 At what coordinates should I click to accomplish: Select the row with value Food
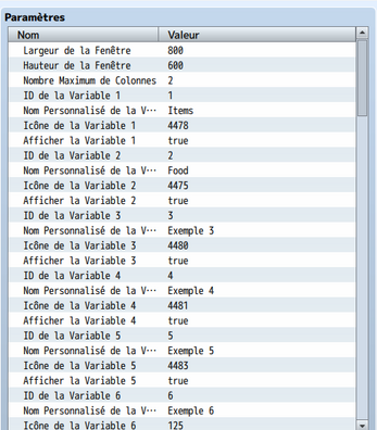pos(182,170)
